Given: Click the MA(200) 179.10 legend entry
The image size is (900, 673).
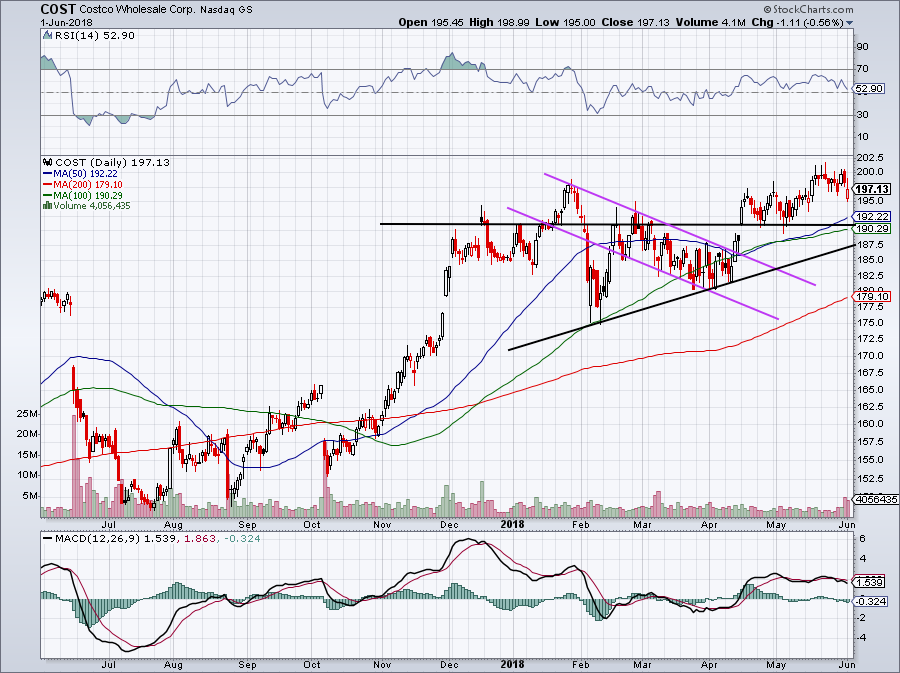Looking at the screenshot, I should coord(88,185).
